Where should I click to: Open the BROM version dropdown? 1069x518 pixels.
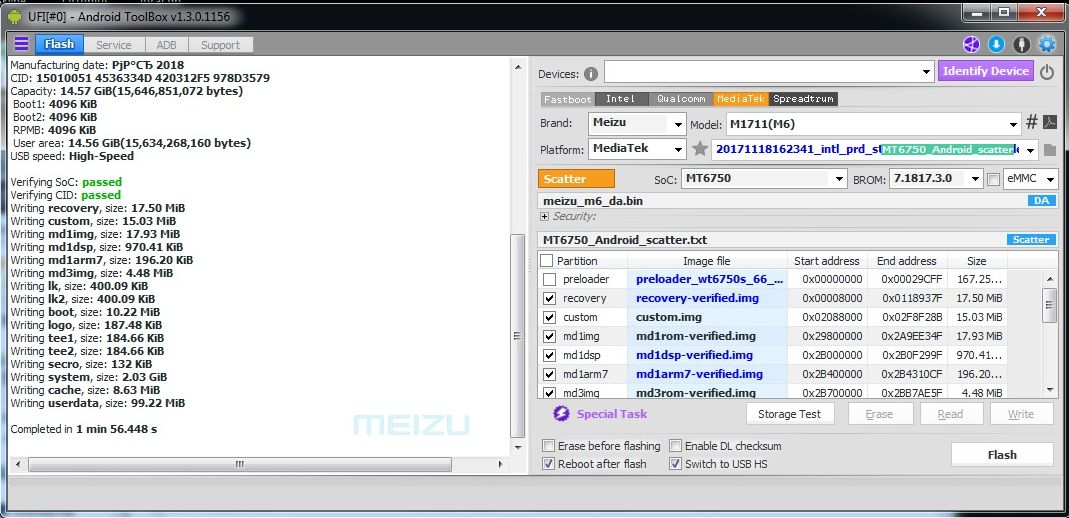click(x=976, y=179)
